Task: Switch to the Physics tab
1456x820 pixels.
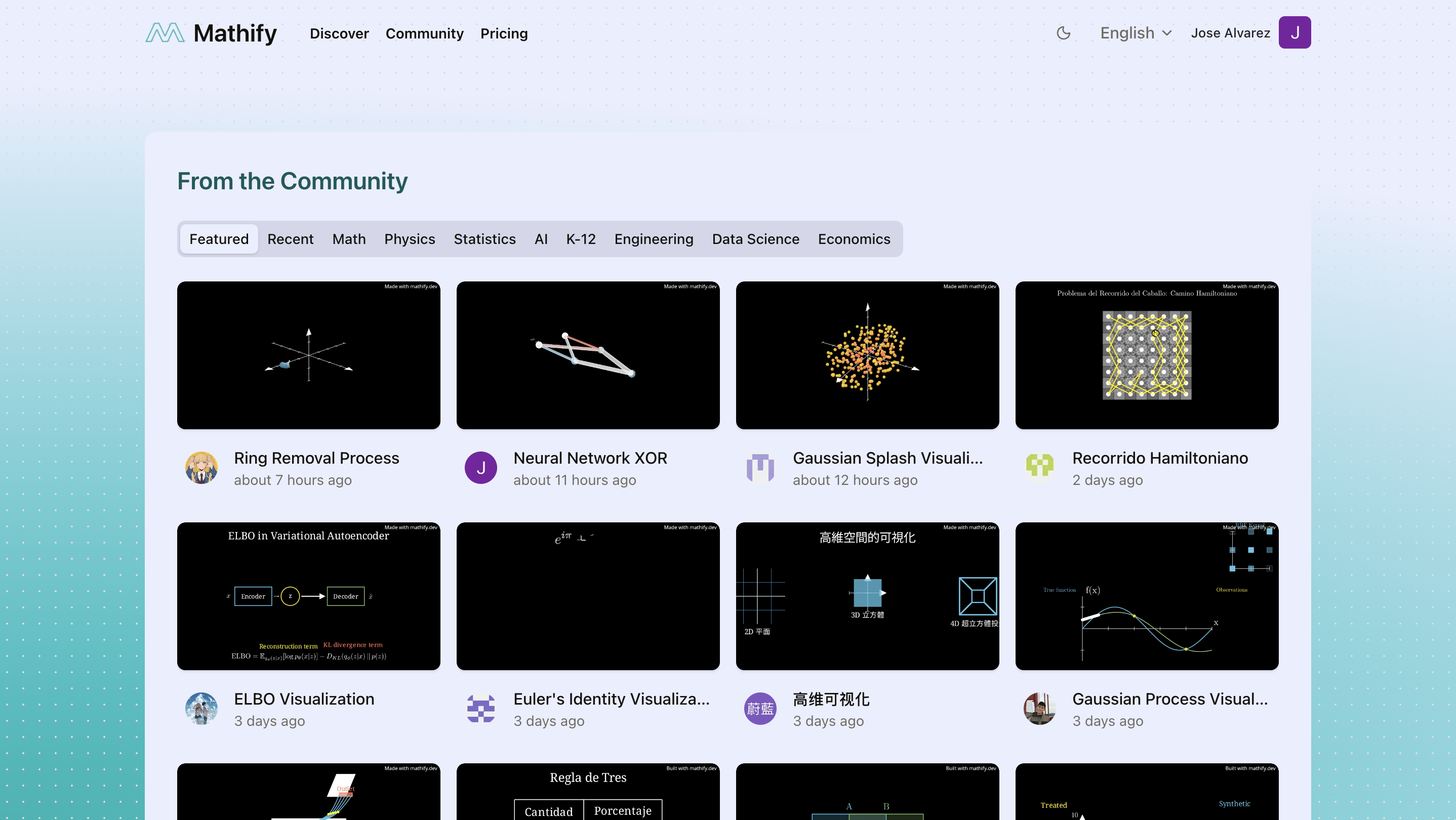Action: pos(409,239)
